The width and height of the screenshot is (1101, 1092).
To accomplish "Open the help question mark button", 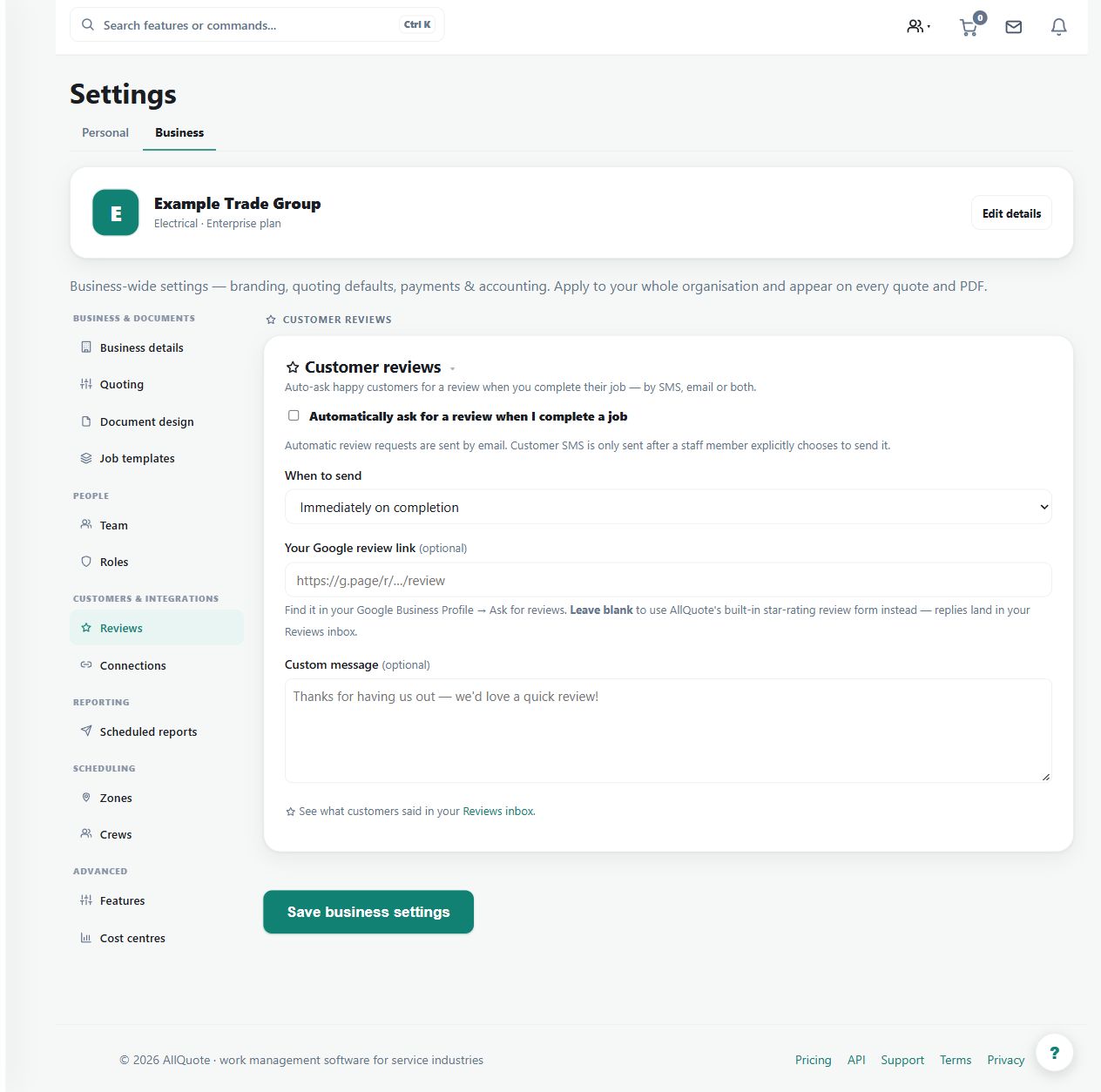I will (x=1054, y=1052).
